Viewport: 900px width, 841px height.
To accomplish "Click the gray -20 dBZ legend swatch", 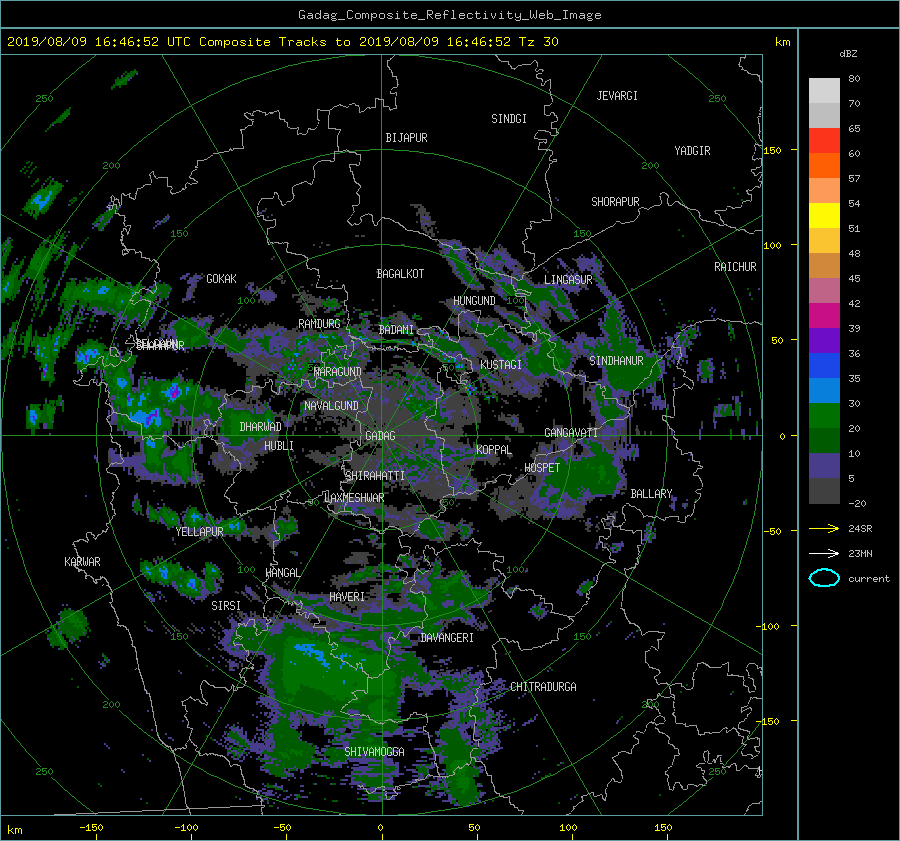I will (x=824, y=491).
